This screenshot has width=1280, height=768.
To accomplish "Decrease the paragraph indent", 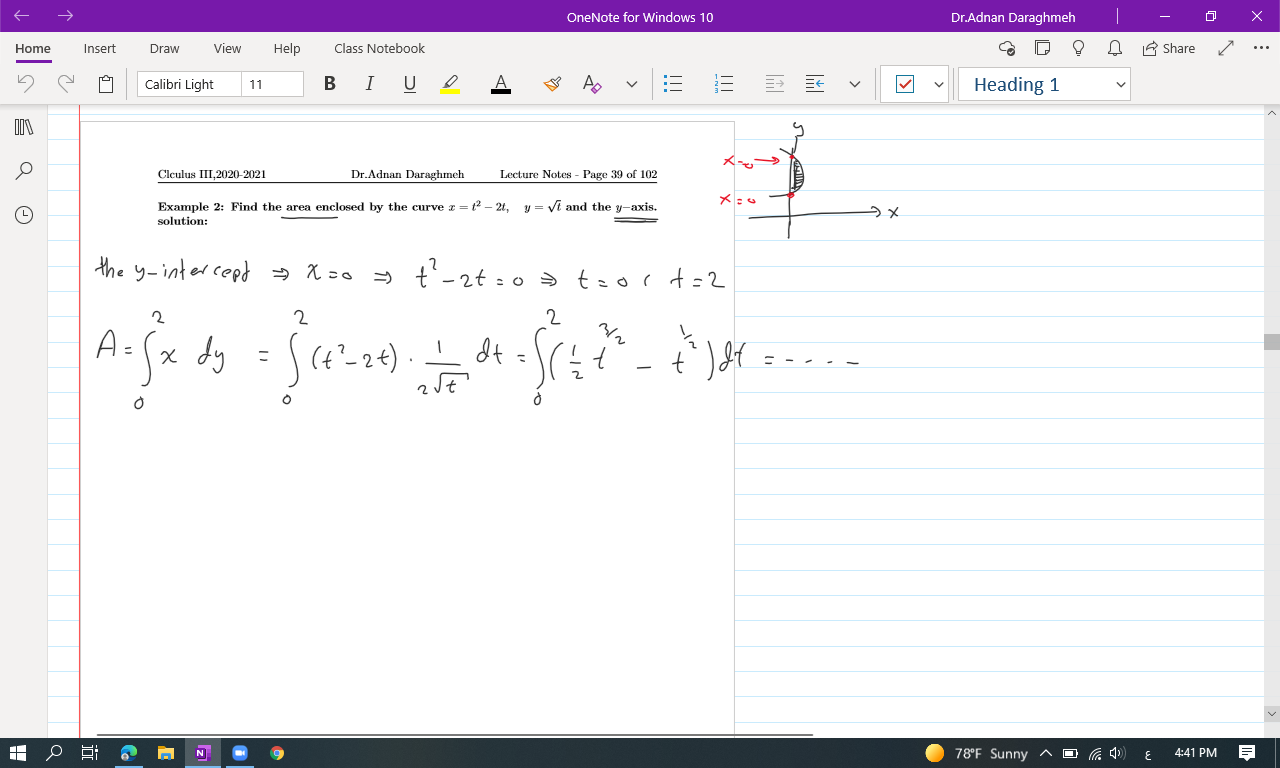I will click(x=775, y=84).
